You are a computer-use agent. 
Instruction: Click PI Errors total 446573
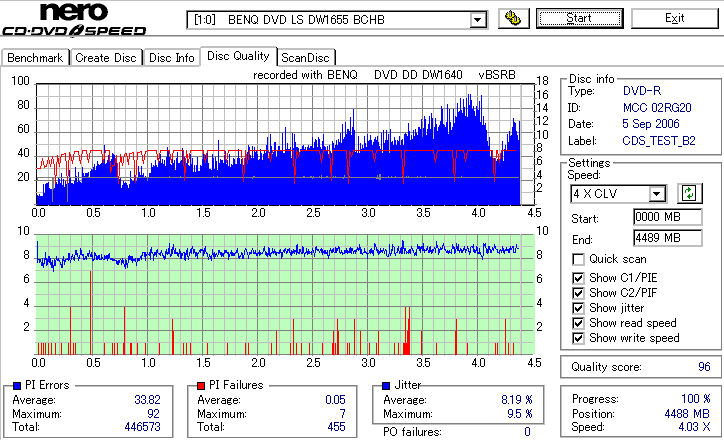pos(142,427)
